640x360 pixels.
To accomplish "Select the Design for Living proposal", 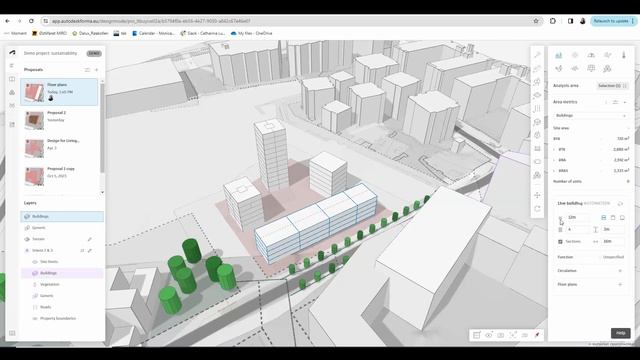I will pos(59,148).
